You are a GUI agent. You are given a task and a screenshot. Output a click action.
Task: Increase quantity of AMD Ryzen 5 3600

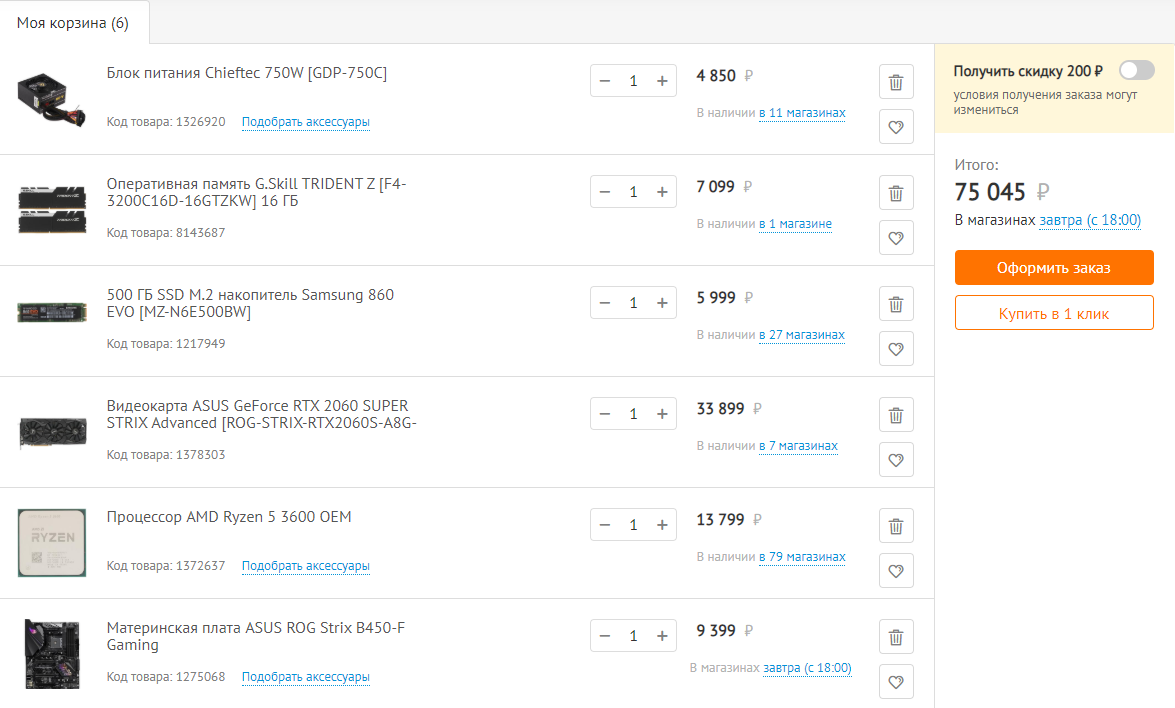click(x=662, y=524)
